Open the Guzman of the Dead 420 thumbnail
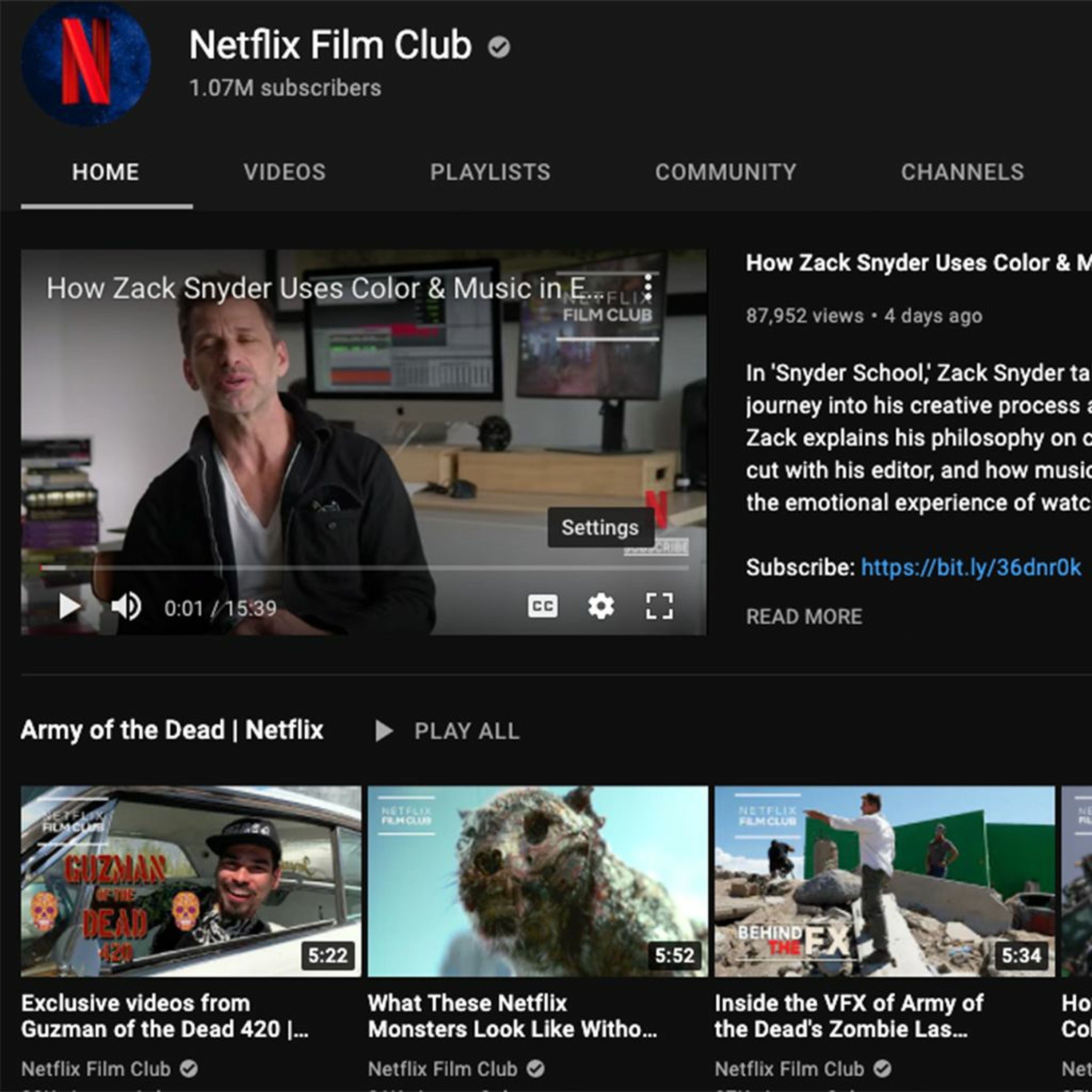This screenshot has height=1092, width=1092. click(x=191, y=881)
